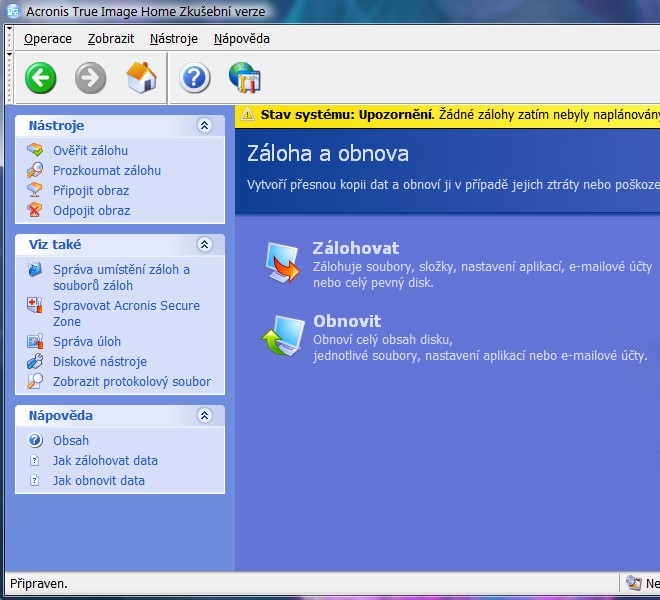
Task: Open the Zobrazit protokolový soubor link
Action: [x=132, y=381]
